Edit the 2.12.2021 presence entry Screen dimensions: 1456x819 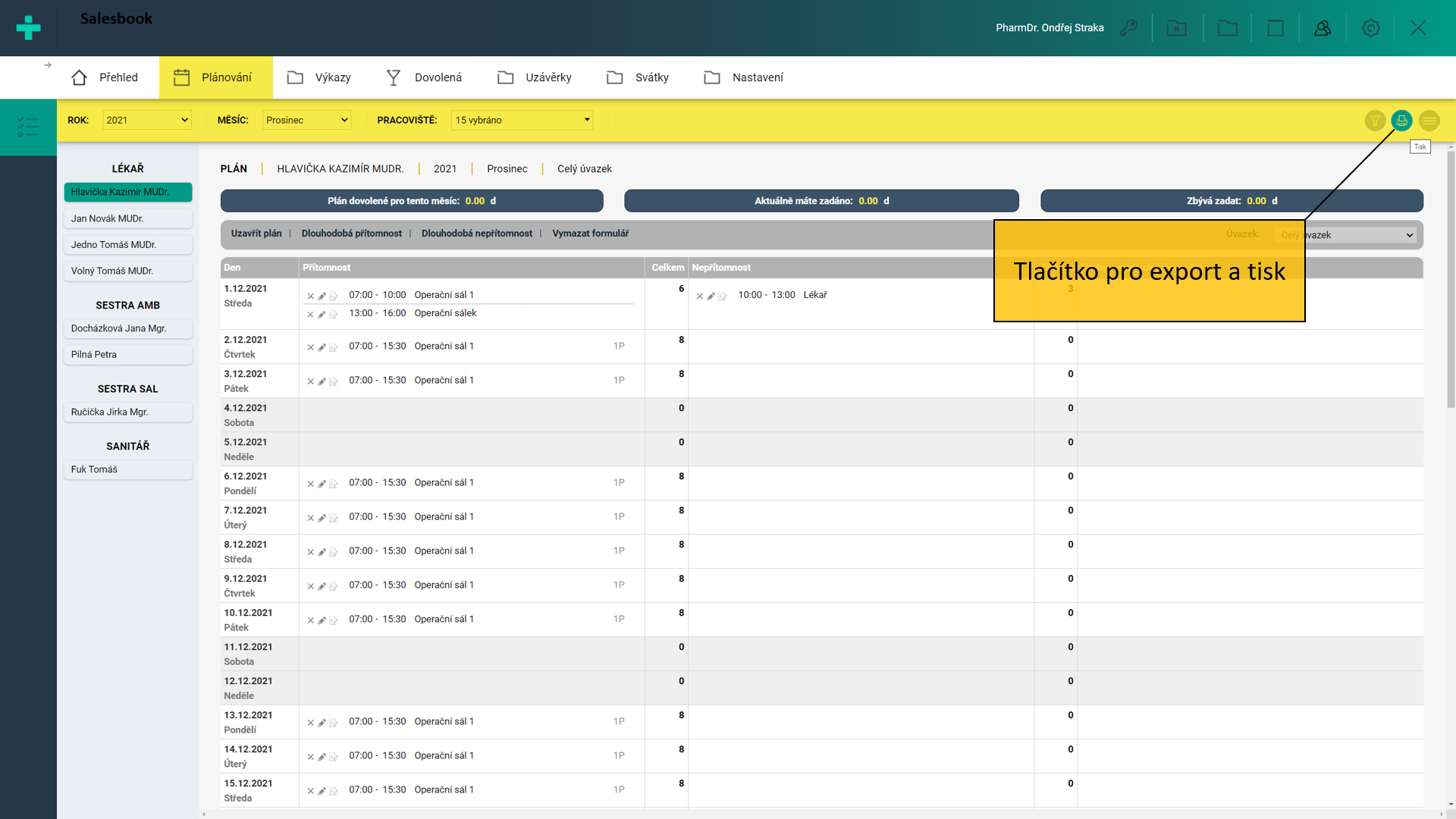[322, 347]
